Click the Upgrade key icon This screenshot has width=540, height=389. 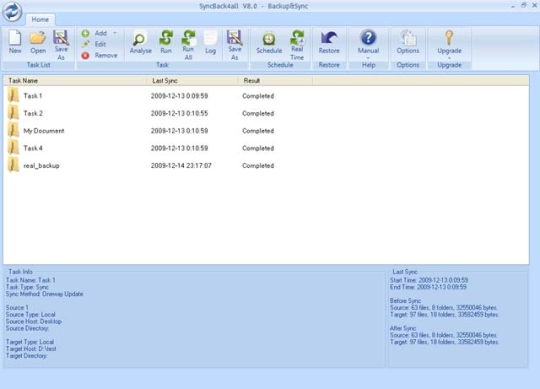click(x=449, y=38)
